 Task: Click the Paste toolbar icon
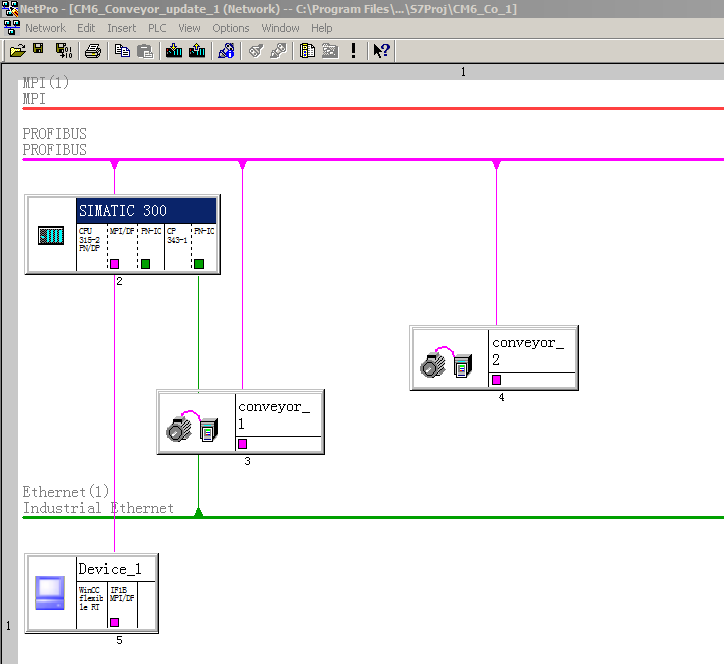click(145, 51)
